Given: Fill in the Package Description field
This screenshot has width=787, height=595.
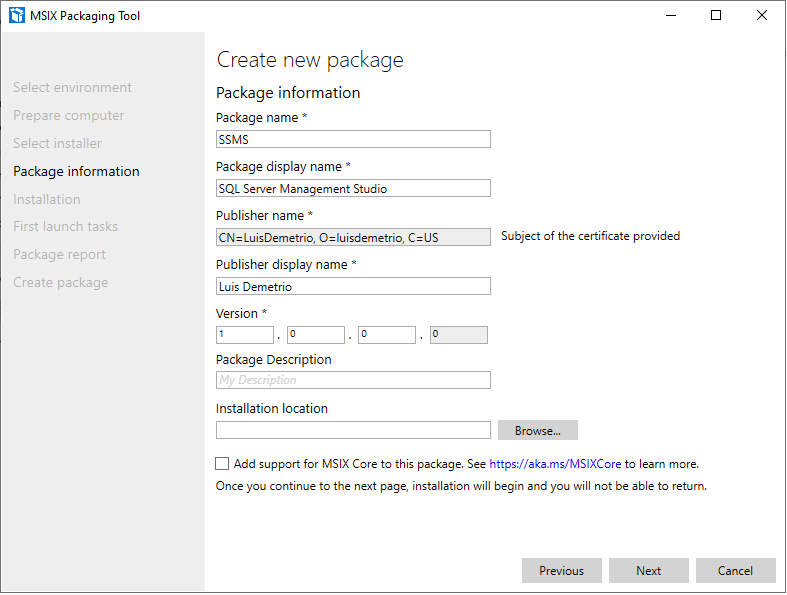Looking at the screenshot, I should pyautogui.click(x=353, y=380).
